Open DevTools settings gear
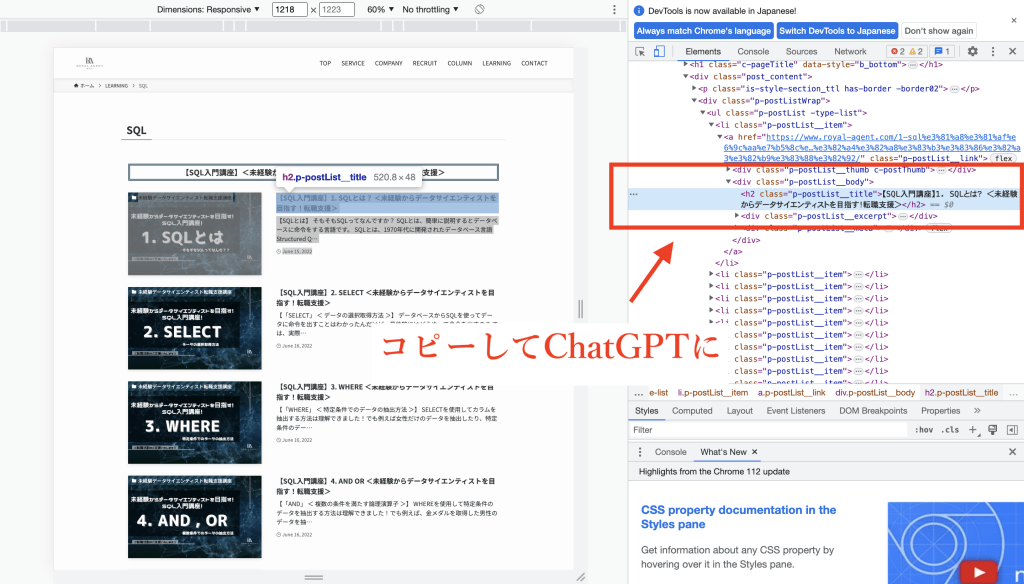The height and width of the screenshot is (584, 1024). pyautogui.click(x=972, y=51)
